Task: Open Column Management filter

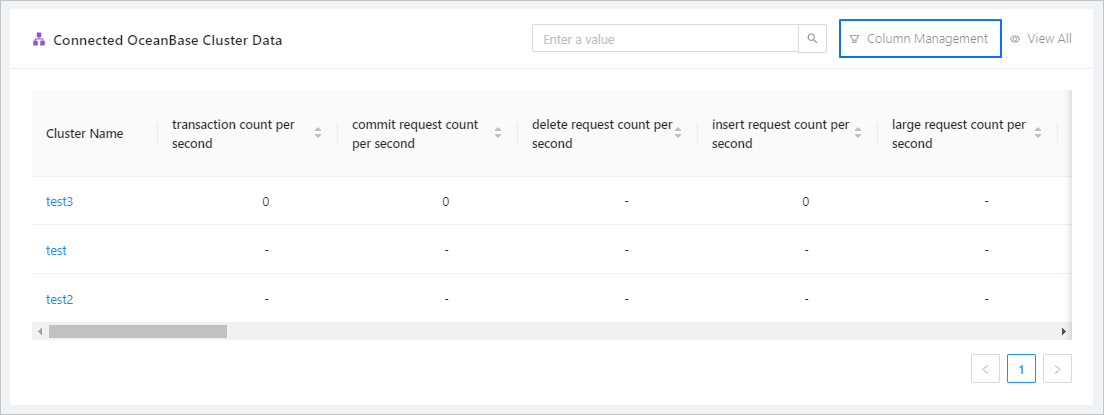Action: pyautogui.click(x=920, y=39)
